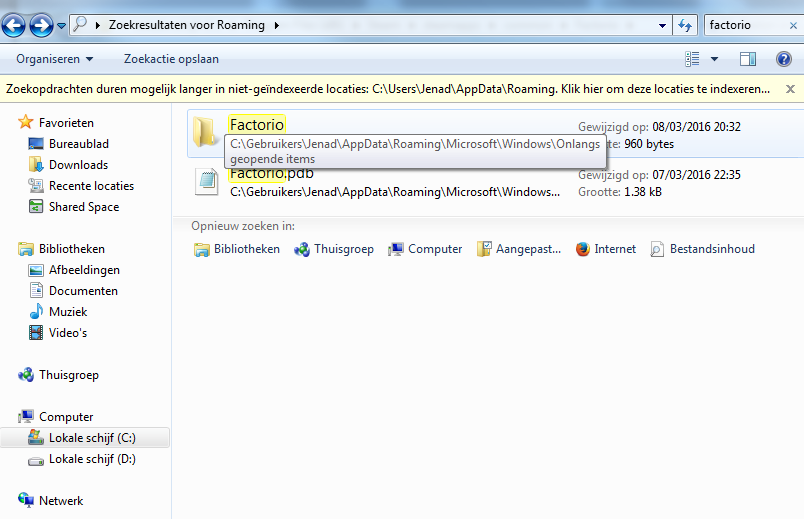The image size is (804, 519).
Task: Search again in Thuisgroep
Action: (x=334, y=249)
